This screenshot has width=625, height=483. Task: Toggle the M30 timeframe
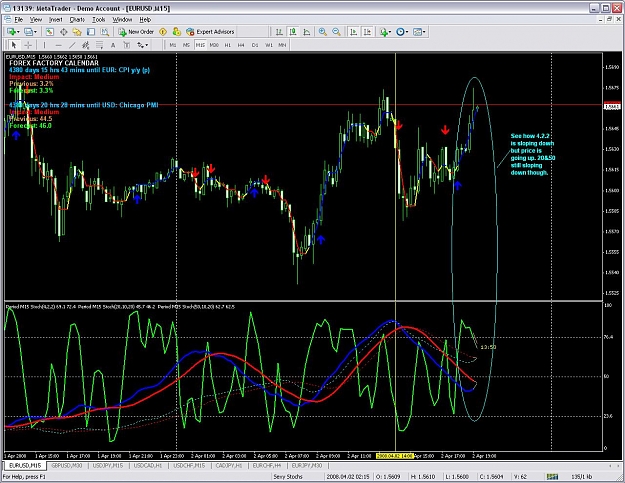214,45
